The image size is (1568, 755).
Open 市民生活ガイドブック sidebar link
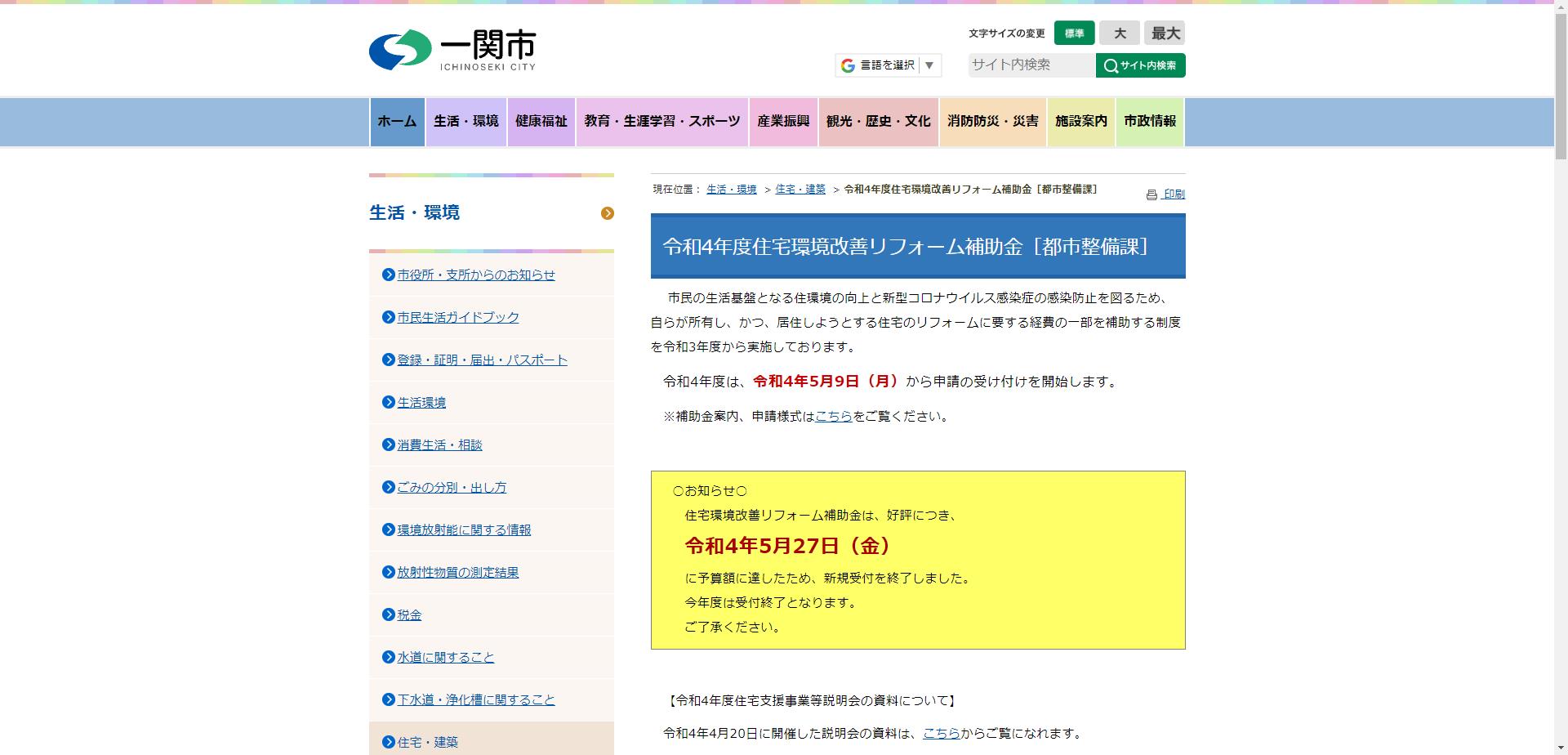coord(458,317)
